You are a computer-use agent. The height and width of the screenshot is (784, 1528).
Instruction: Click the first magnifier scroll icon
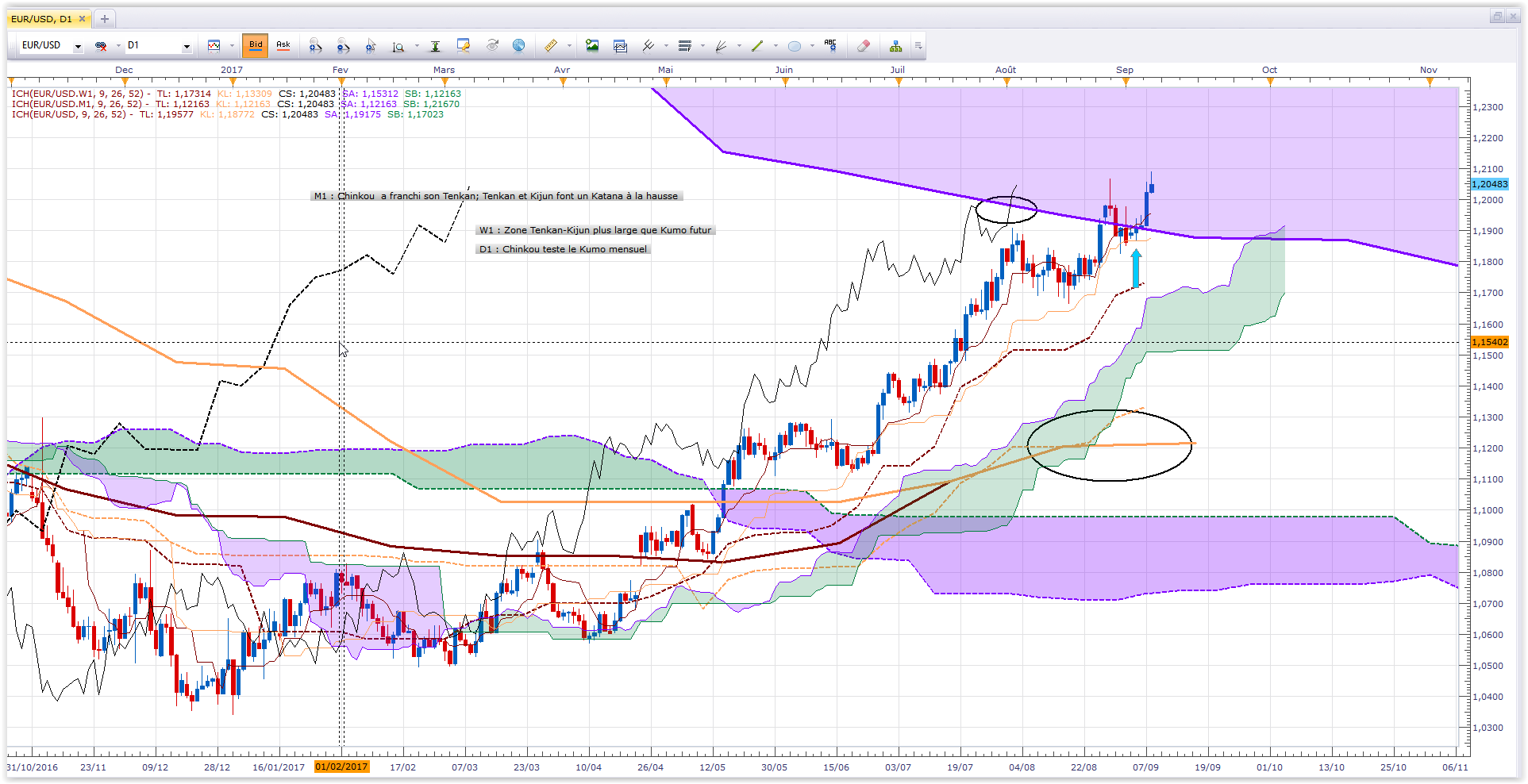315,46
